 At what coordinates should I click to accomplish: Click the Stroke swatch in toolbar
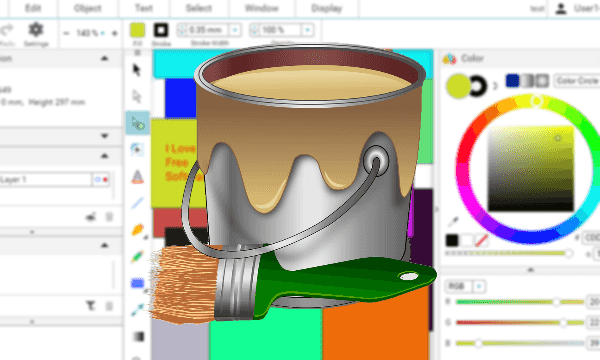[x=161, y=30]
